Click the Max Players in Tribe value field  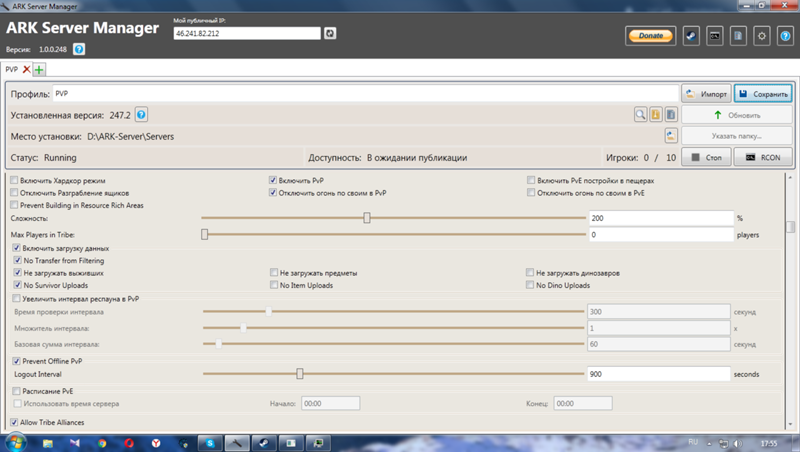click(661, 234)
